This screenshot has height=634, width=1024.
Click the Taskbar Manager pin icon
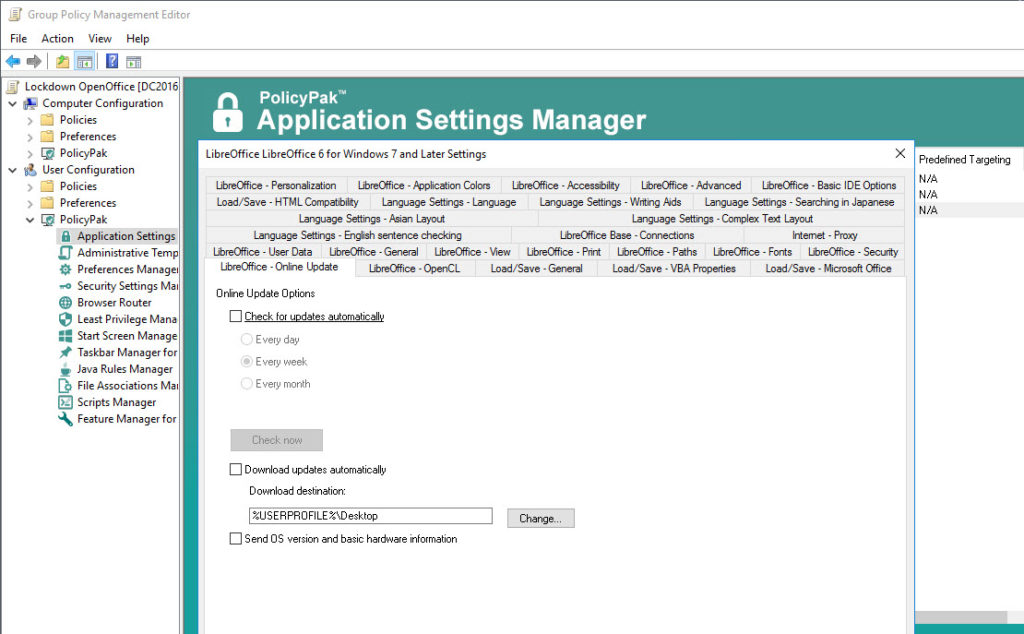[x=65, y=353]
